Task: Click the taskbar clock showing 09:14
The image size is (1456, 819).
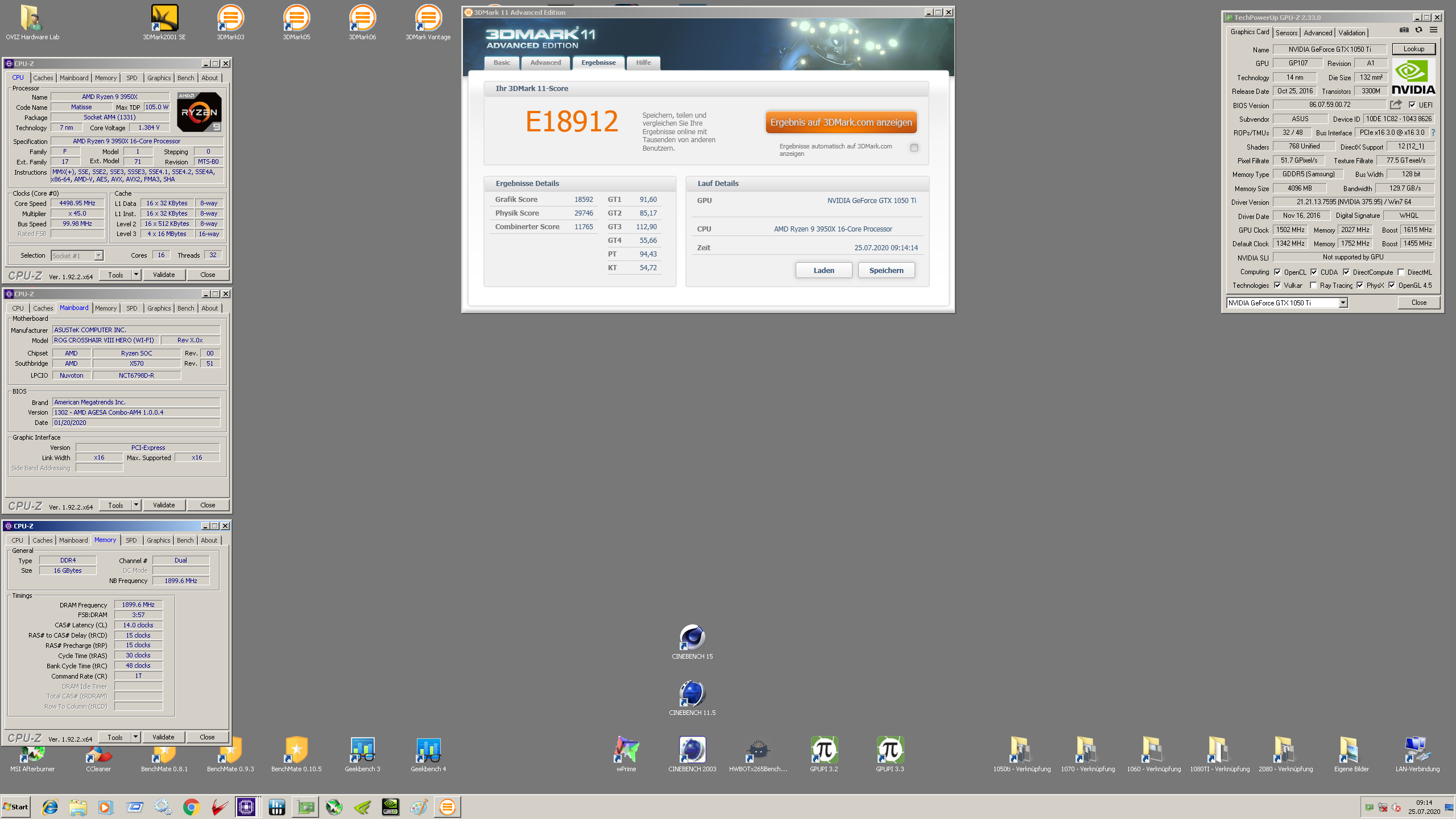Action: coord(1424,803)
